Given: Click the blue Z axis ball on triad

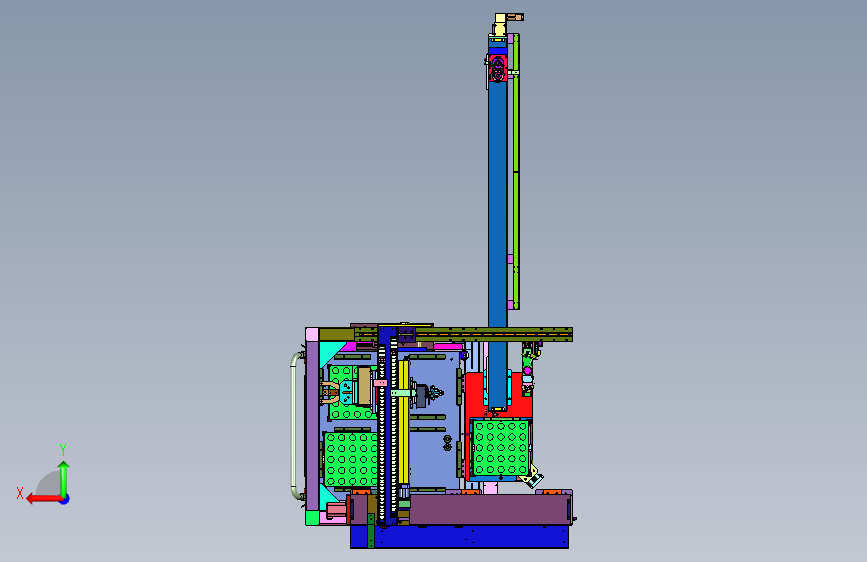Looking at the screenshot, I should click(65, 499).
